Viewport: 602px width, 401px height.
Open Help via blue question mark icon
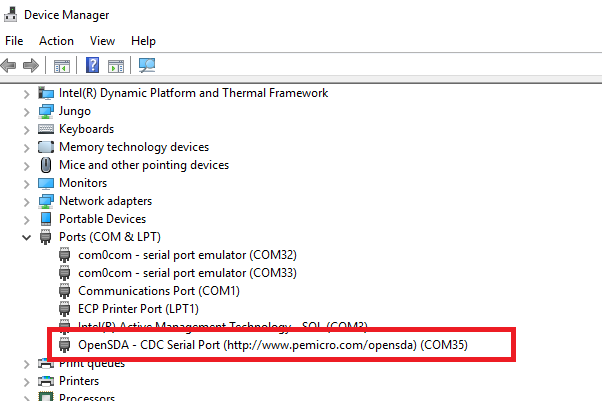click(x=92, y=66)
